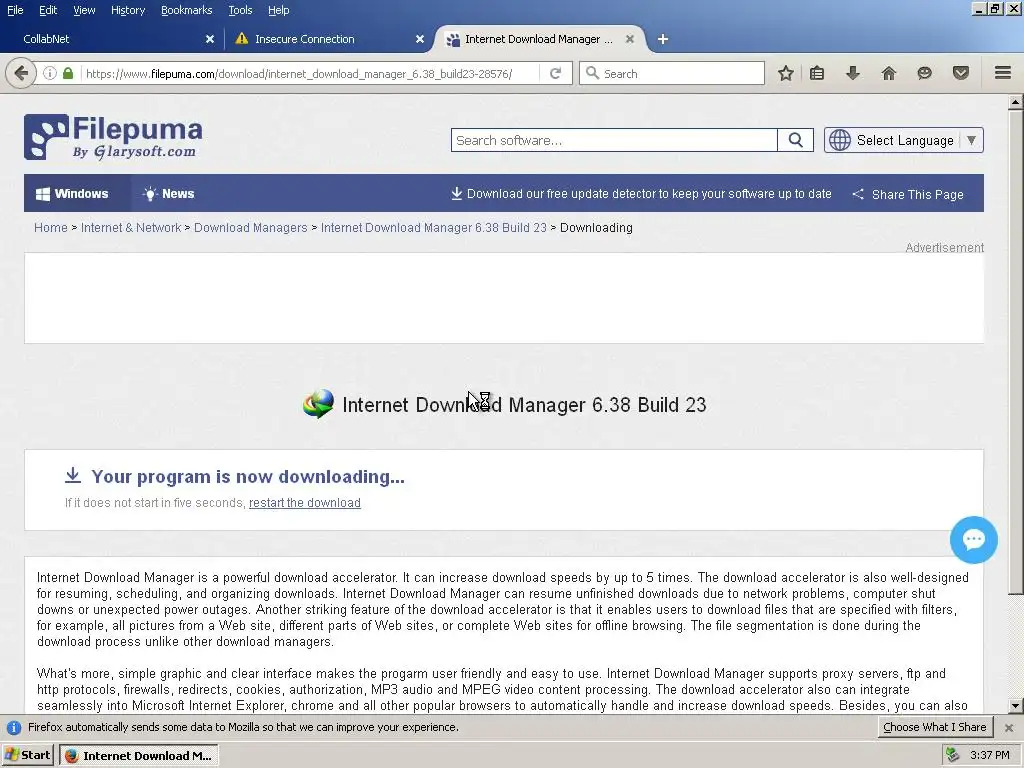Open the View menu
This screenshot has width=1024, height=768.
coord(84,10)
